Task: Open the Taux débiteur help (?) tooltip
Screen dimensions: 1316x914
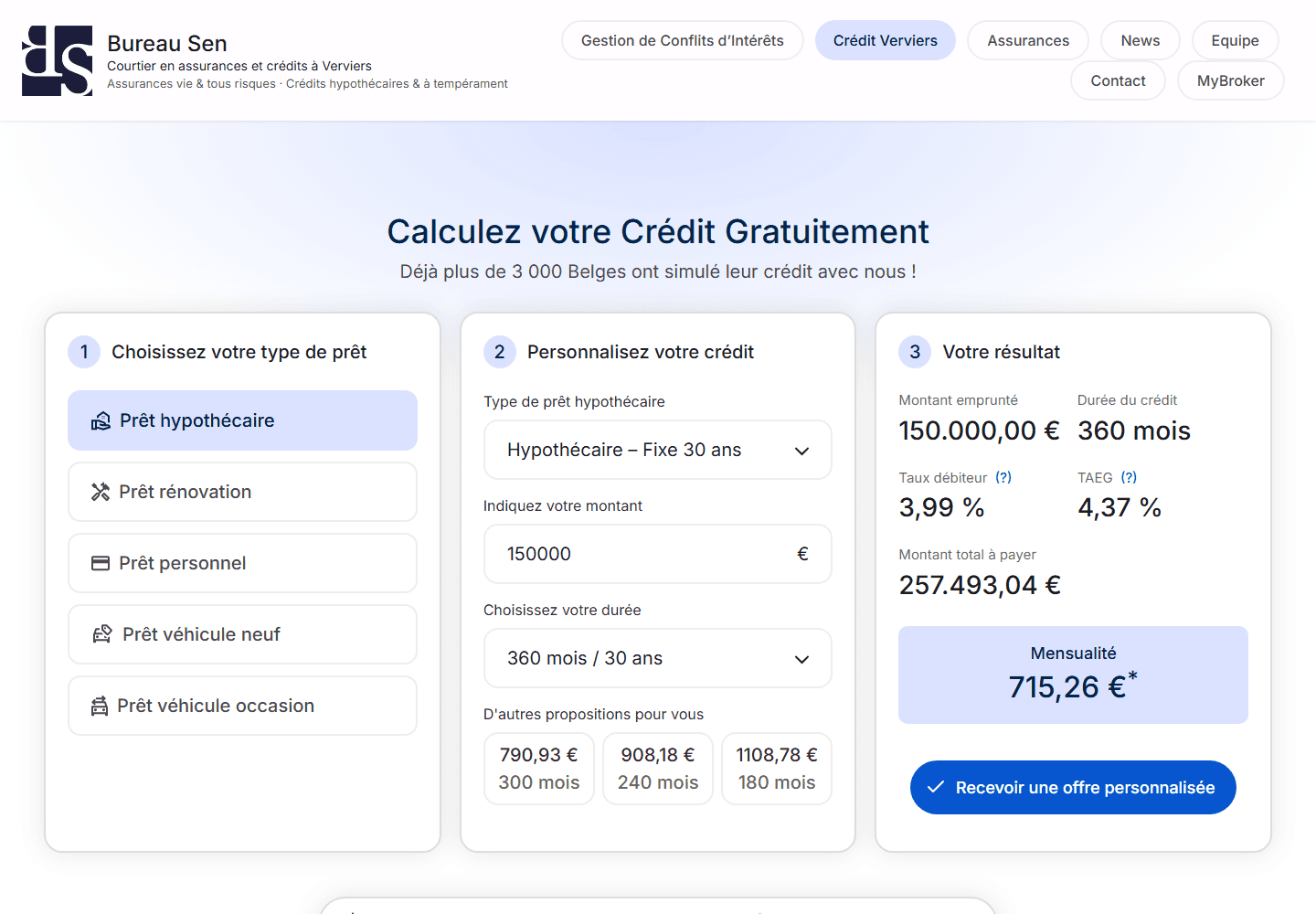Action: [x=1003, y=477]
